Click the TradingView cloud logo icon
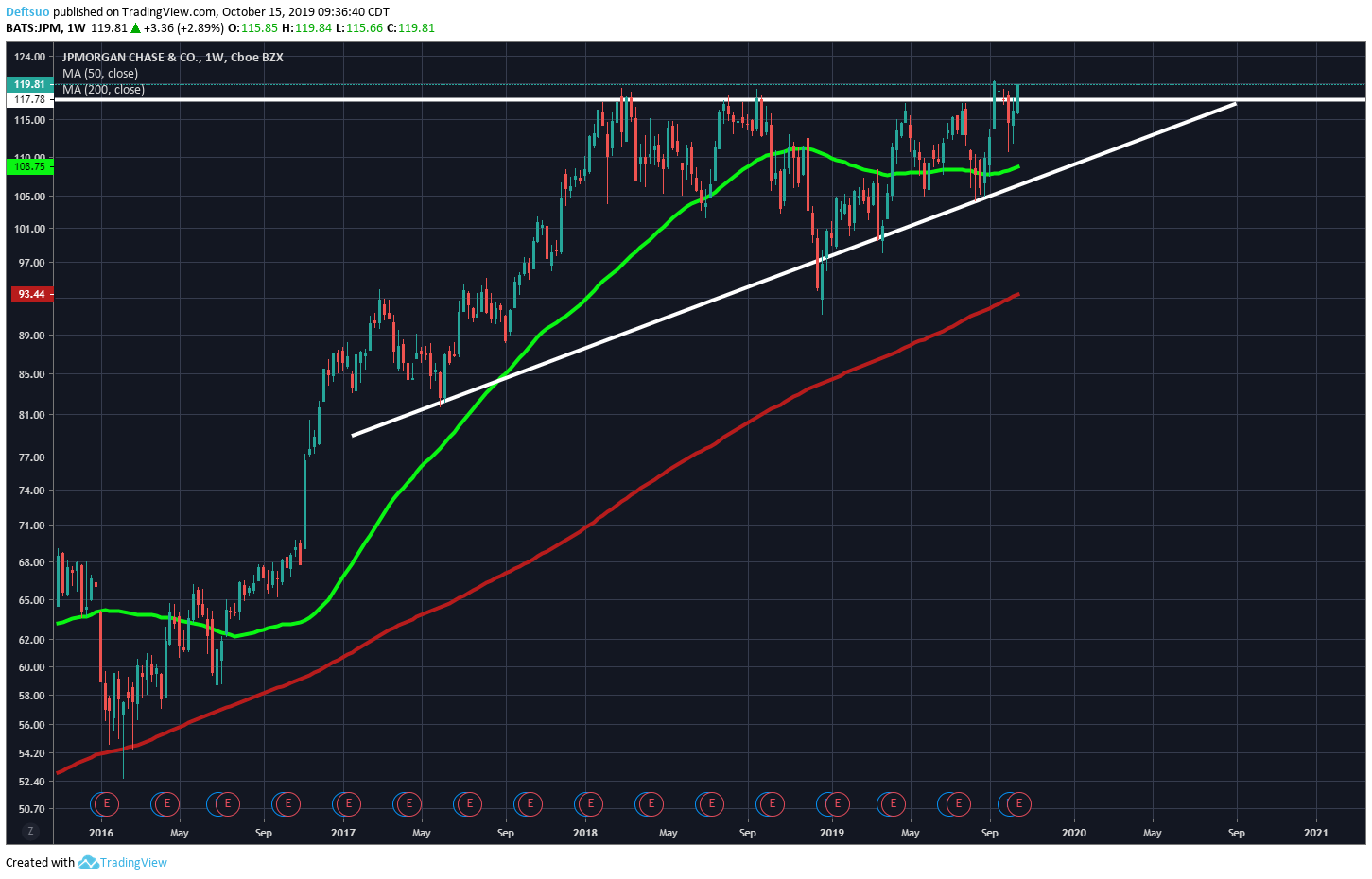Screen dimensions: 1372x879 [88, 862]
